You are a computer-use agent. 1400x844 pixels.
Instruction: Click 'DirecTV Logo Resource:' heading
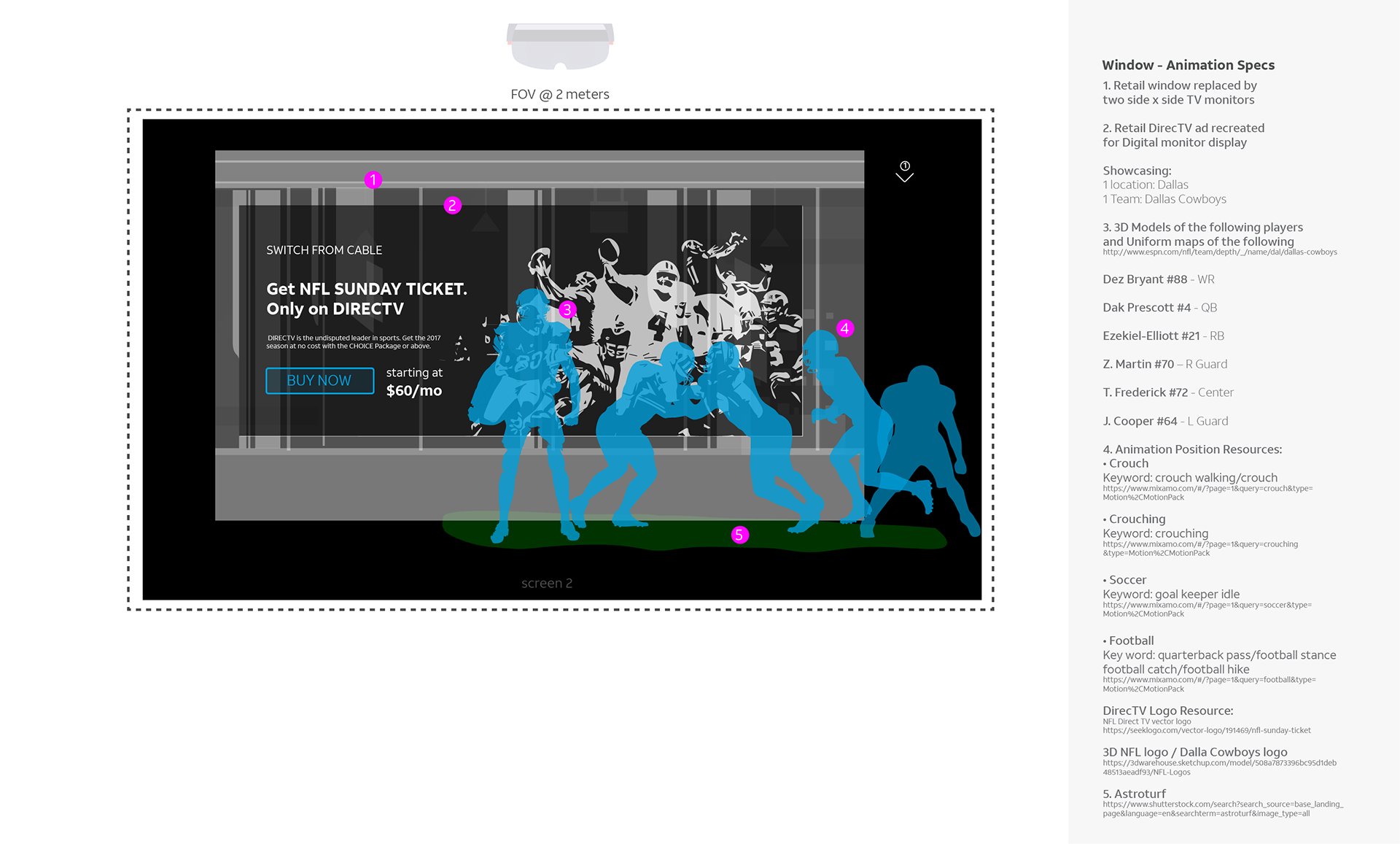pyautogui.click(x=1167, y=711)
